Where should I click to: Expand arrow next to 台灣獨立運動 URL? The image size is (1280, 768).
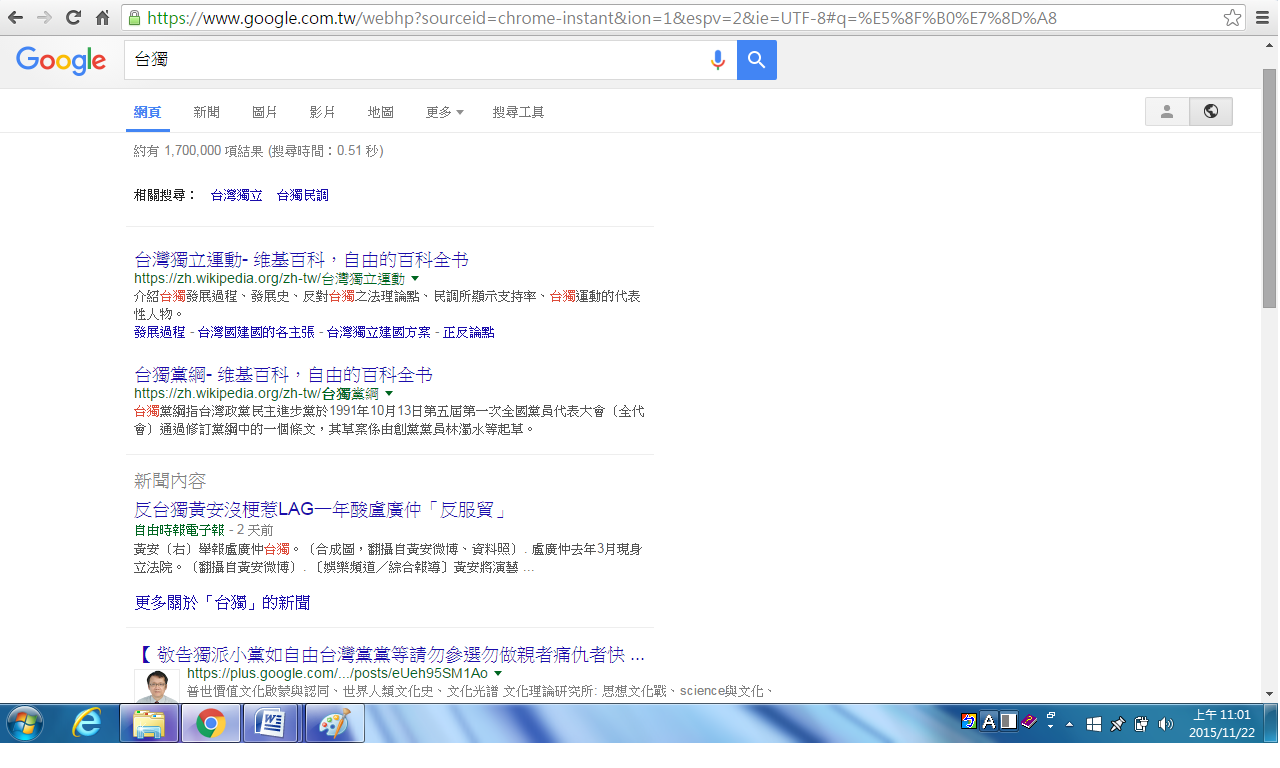(x=415, y=279)
